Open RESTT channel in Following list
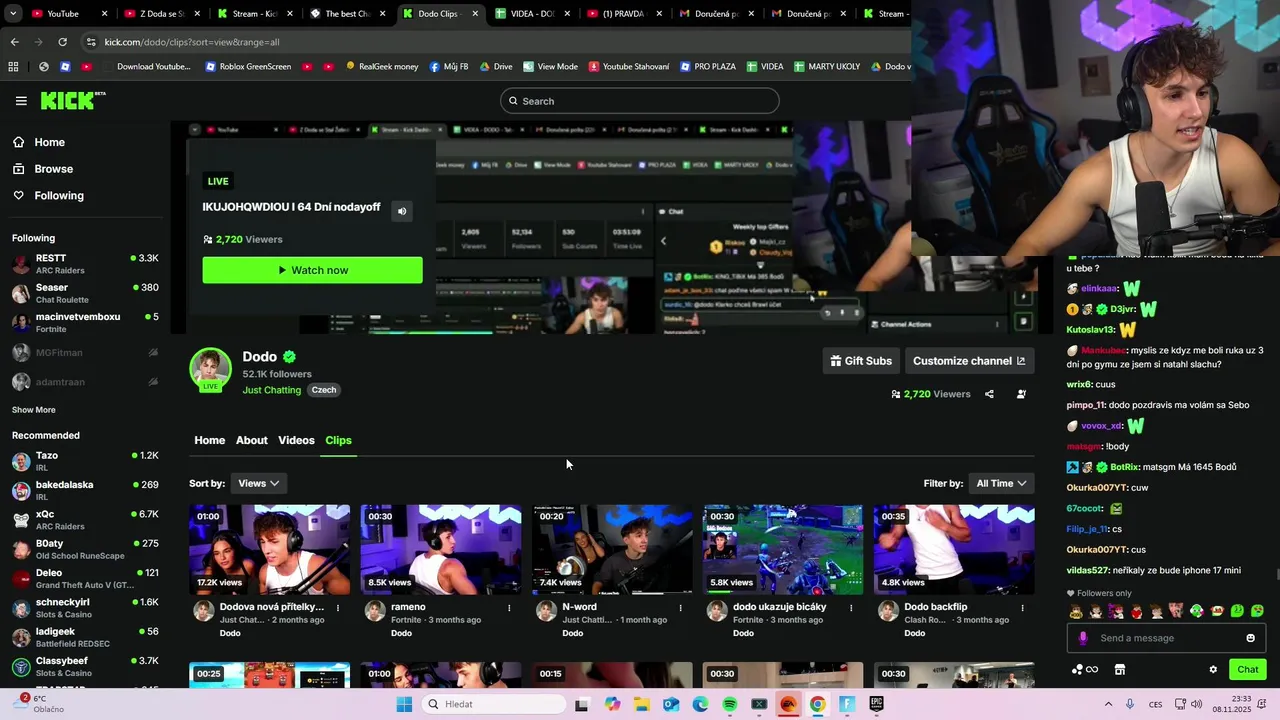1280x720 pixels. click(x=85, y=264)
